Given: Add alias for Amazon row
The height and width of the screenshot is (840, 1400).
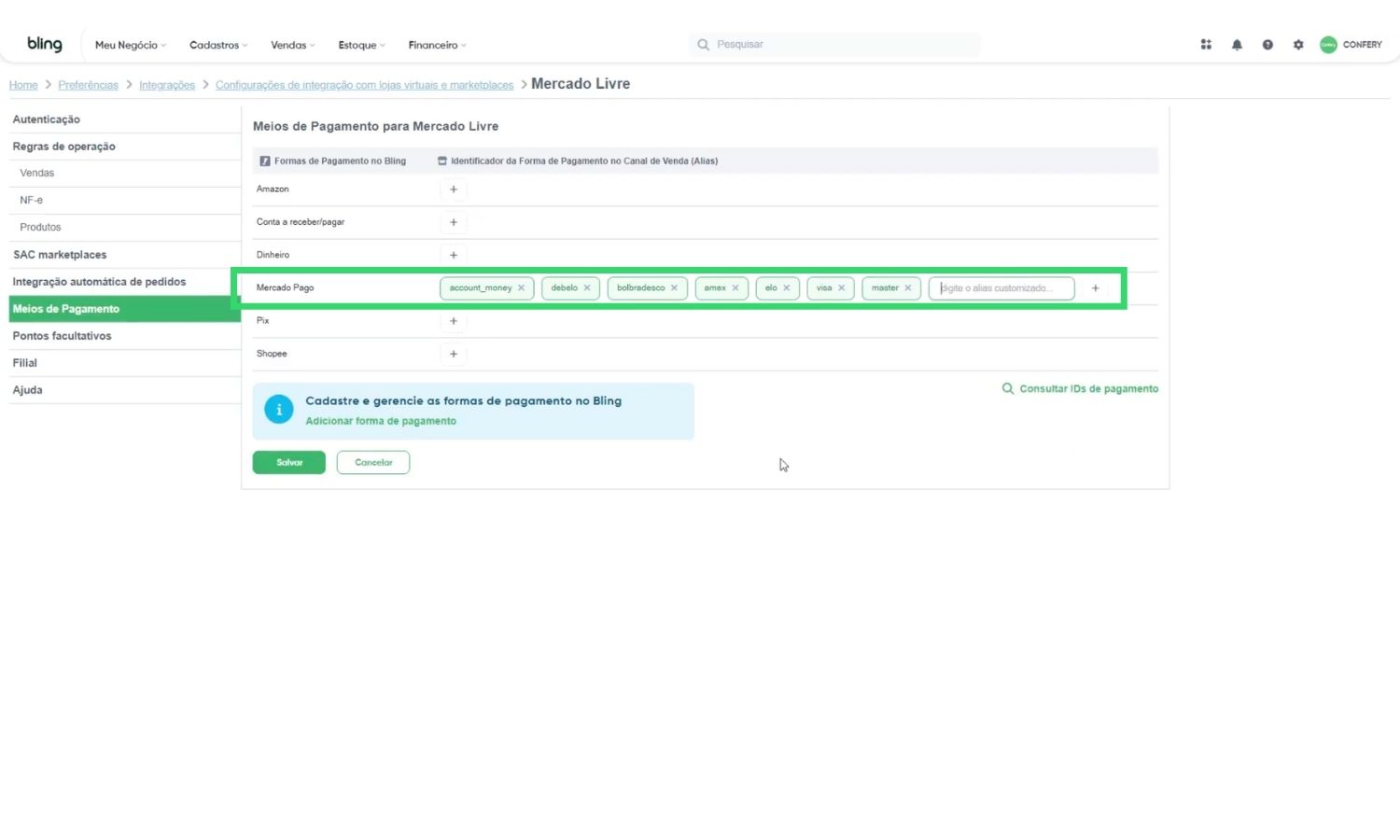Looking at the screenshot, I should 454,189.
